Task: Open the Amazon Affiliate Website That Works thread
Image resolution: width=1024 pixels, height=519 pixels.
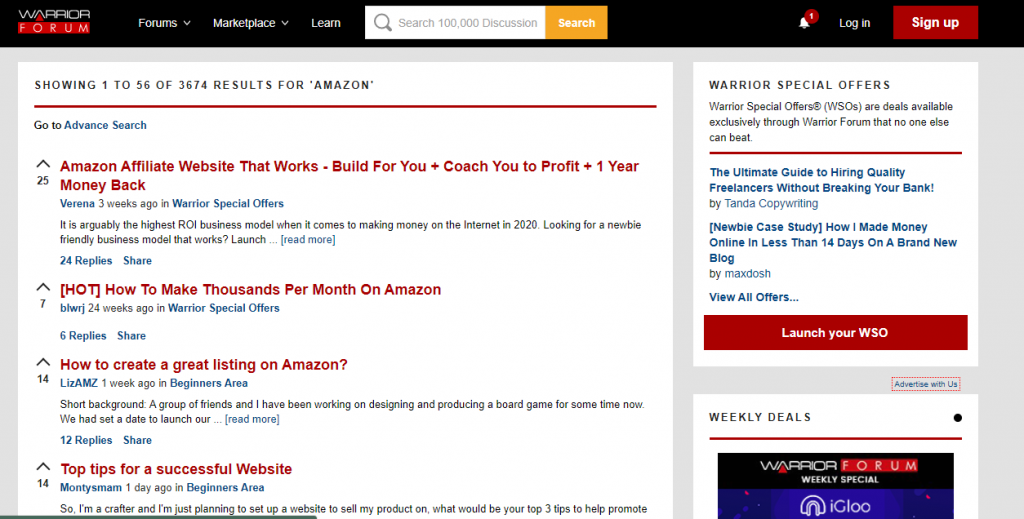Action: click(x=349, y=176)
